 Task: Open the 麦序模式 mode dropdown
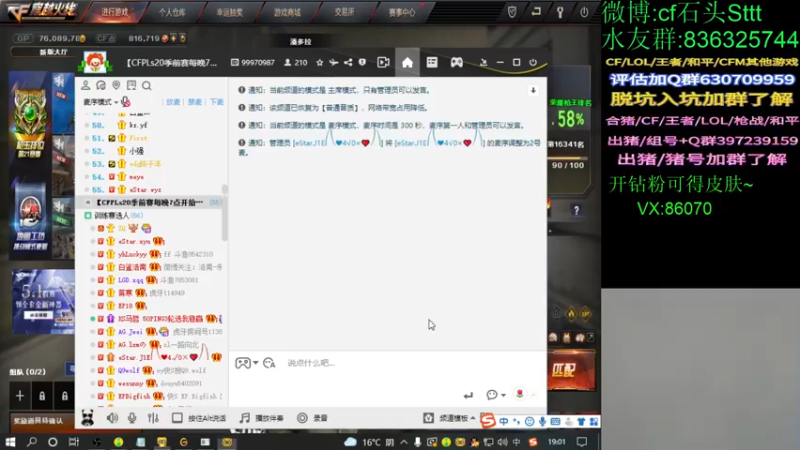(x=101, y=102)
